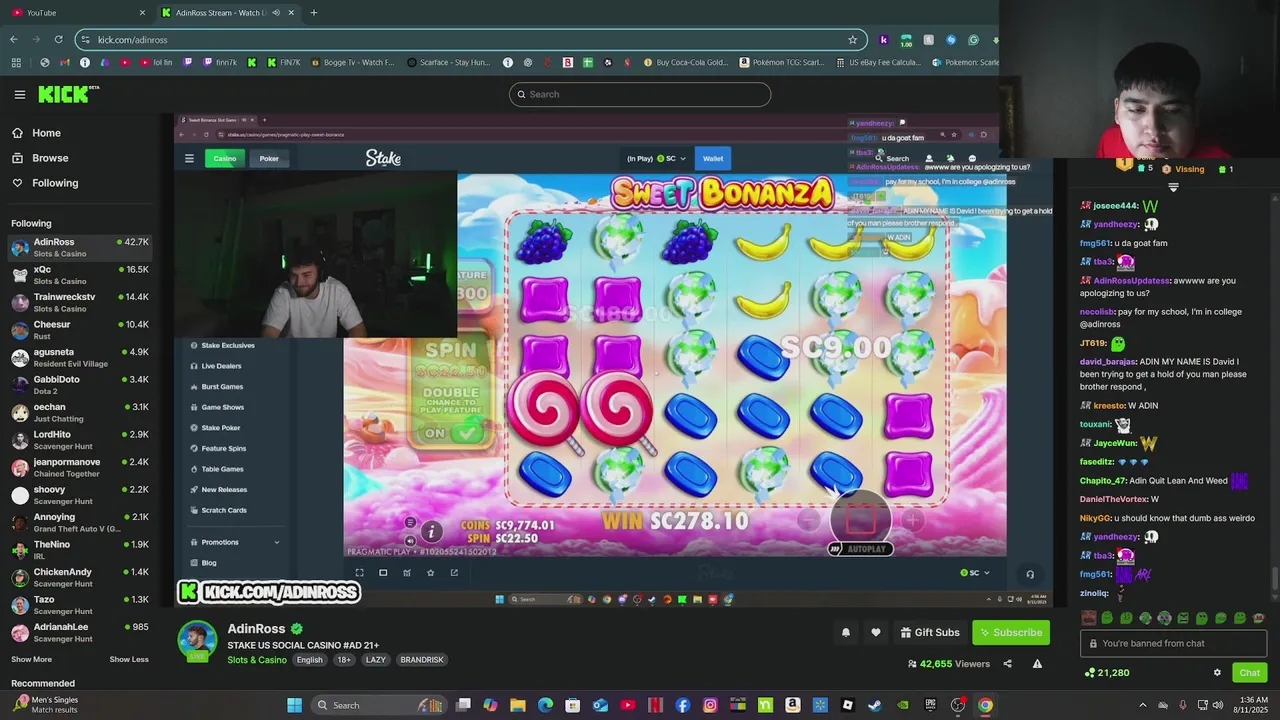This screenshot has height=720, width=1280.
Task: Open a new browser tab
Action: tap(313, 13)
